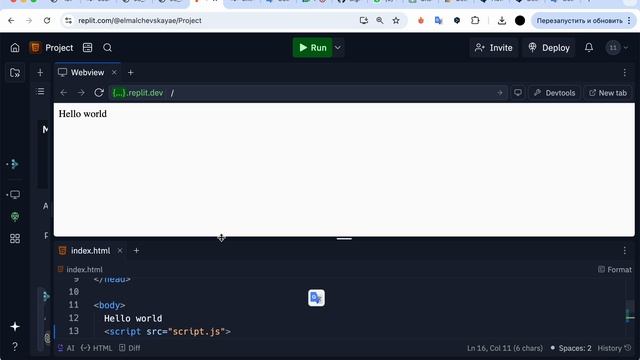640x360 pixels.
Task: Open the browser extensions puzzle icon
Action: [x=475, y=20]
